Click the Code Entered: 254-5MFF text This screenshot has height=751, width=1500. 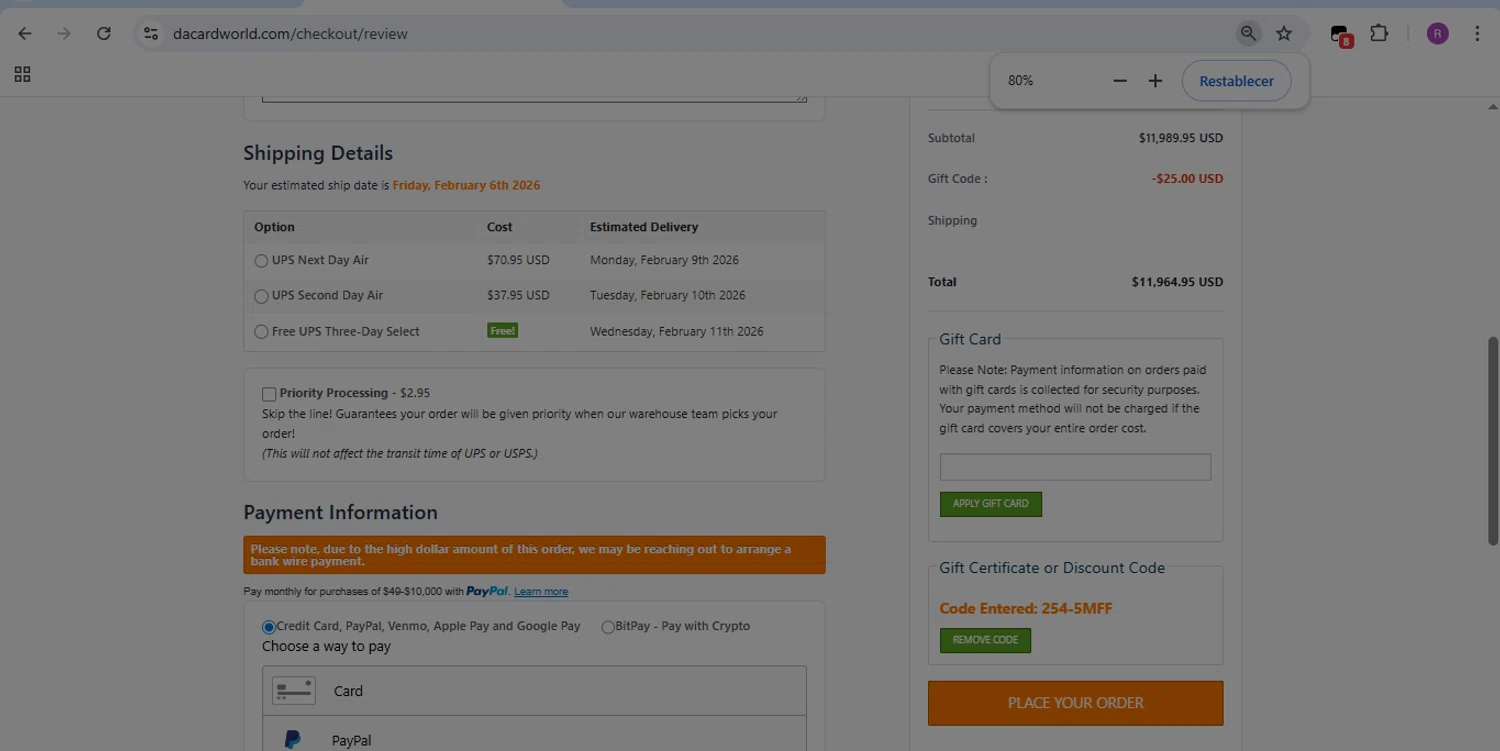click(1025, 608)
